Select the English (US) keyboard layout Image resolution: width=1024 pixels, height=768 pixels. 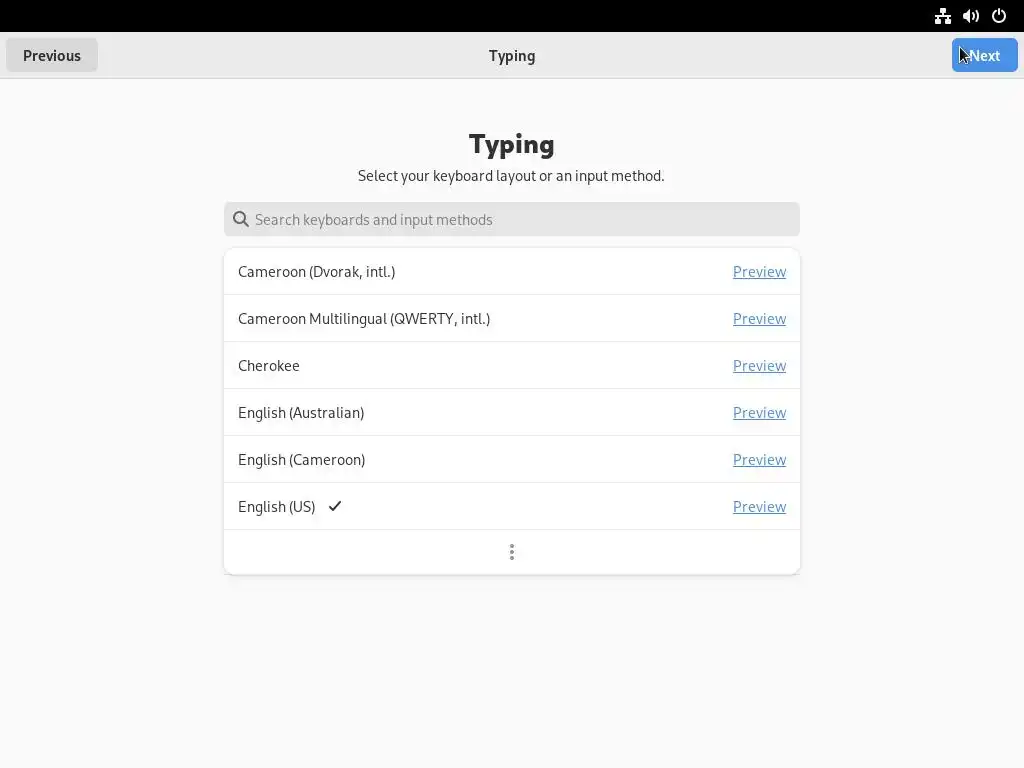[x=277, y=506]
